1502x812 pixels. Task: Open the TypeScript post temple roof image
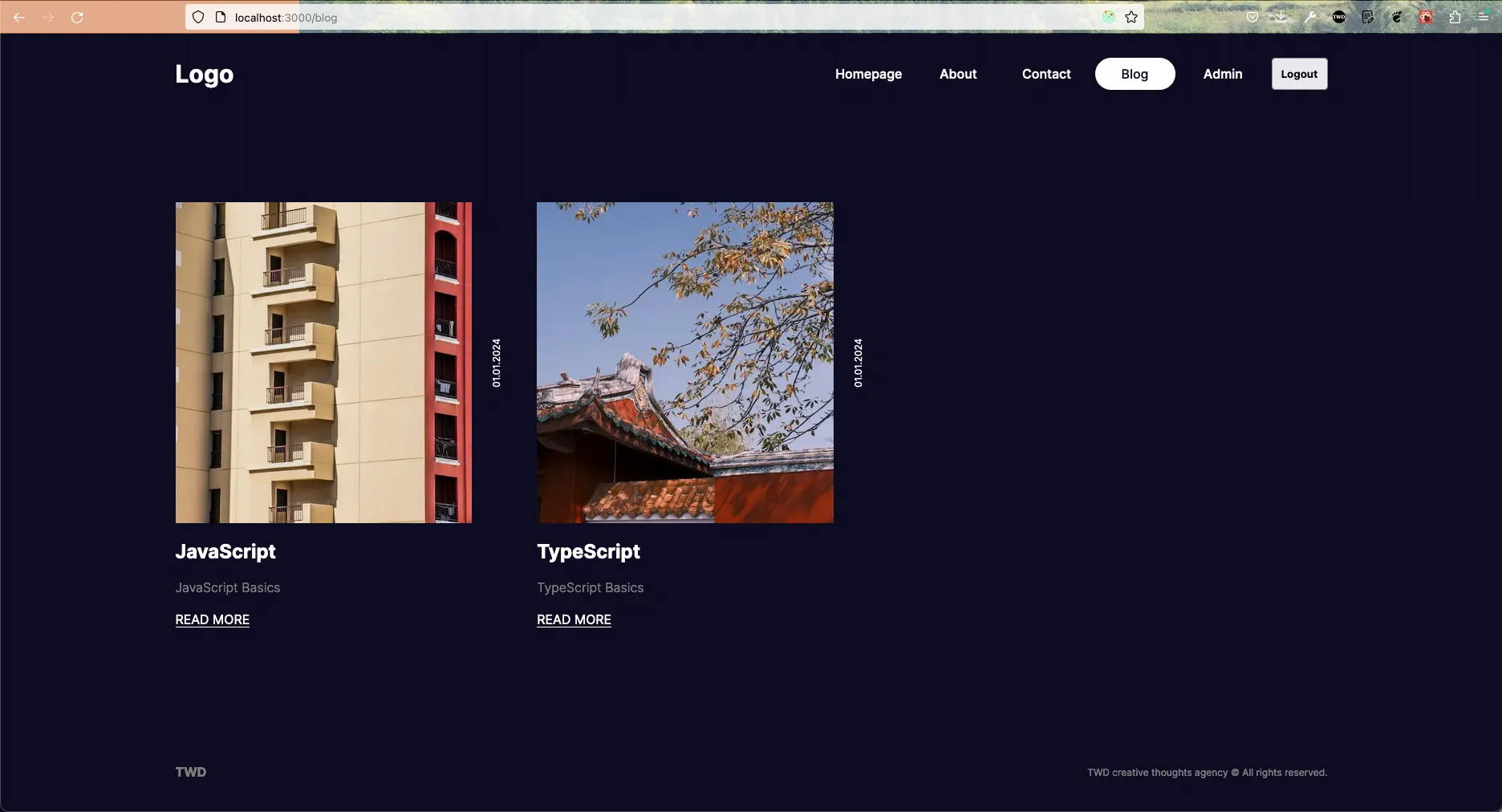[x=685, y=363]
